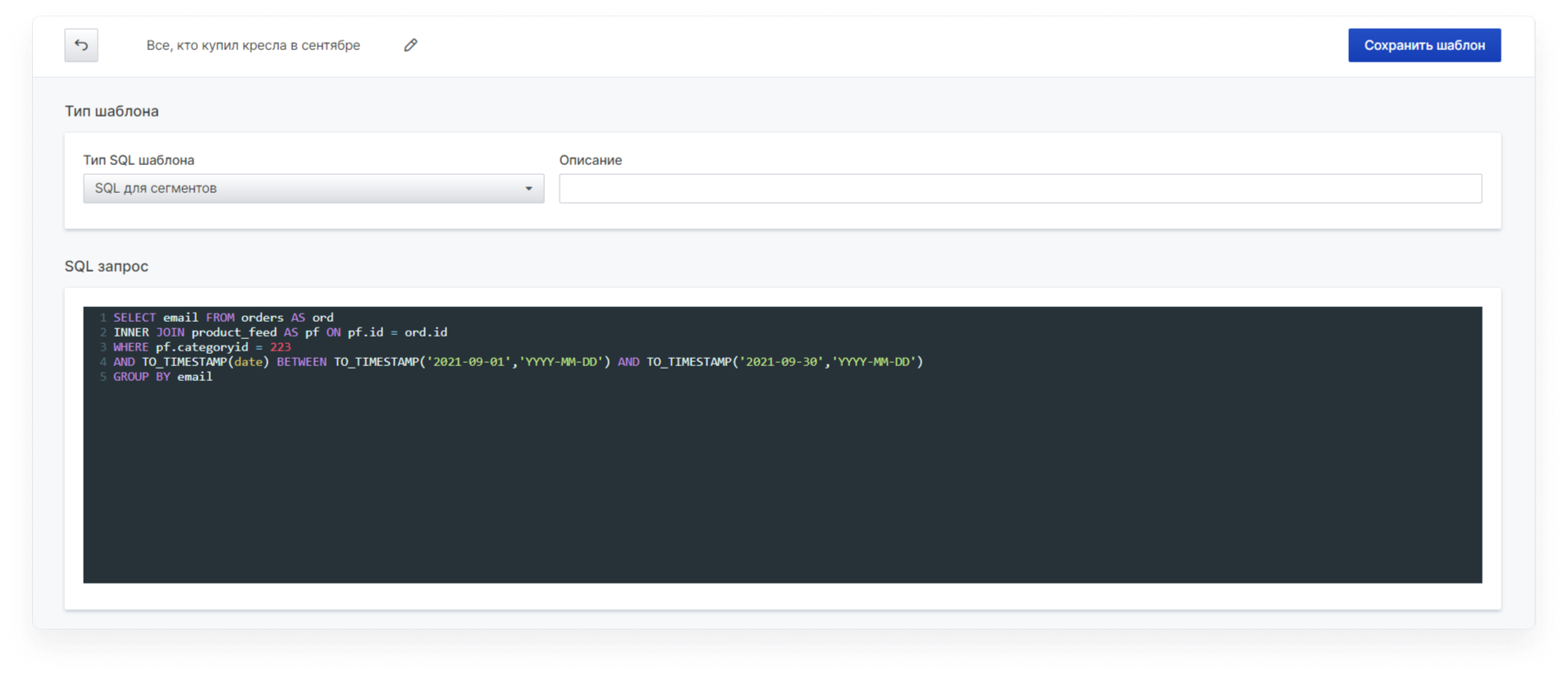Screen dimensions: 1568x678
Task: Click SQL line 2 'INNER JOIN product_feed'
Action: coord(280,332)
